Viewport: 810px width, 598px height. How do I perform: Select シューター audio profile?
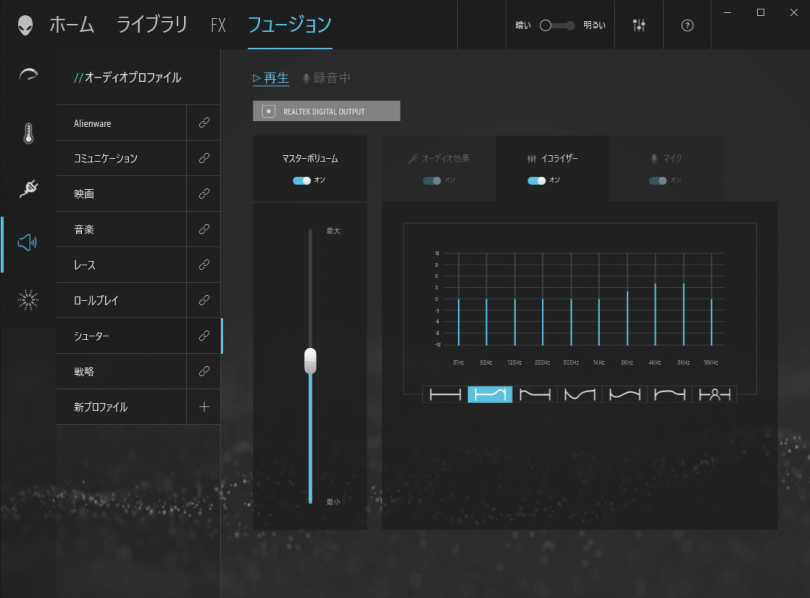click(x=121, y=336)
